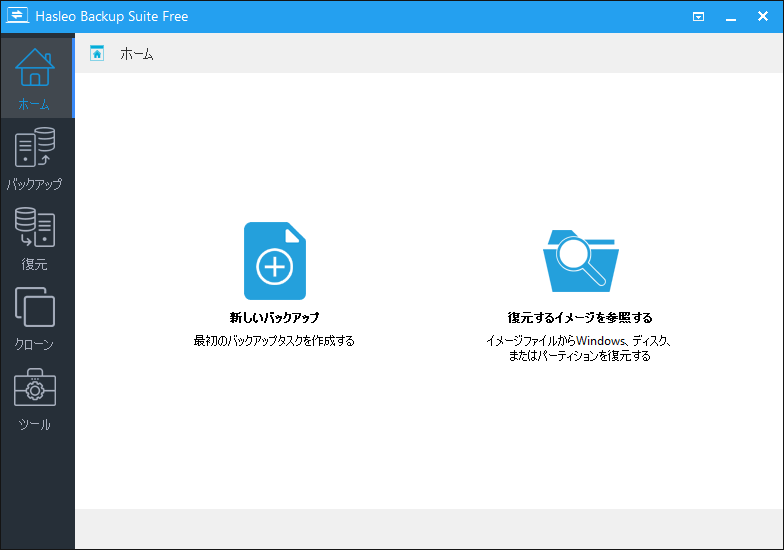The height and width of the screenshot is (550, 784).
Task: Open the ホーム sidebar house icon
Action: [34, 67]
